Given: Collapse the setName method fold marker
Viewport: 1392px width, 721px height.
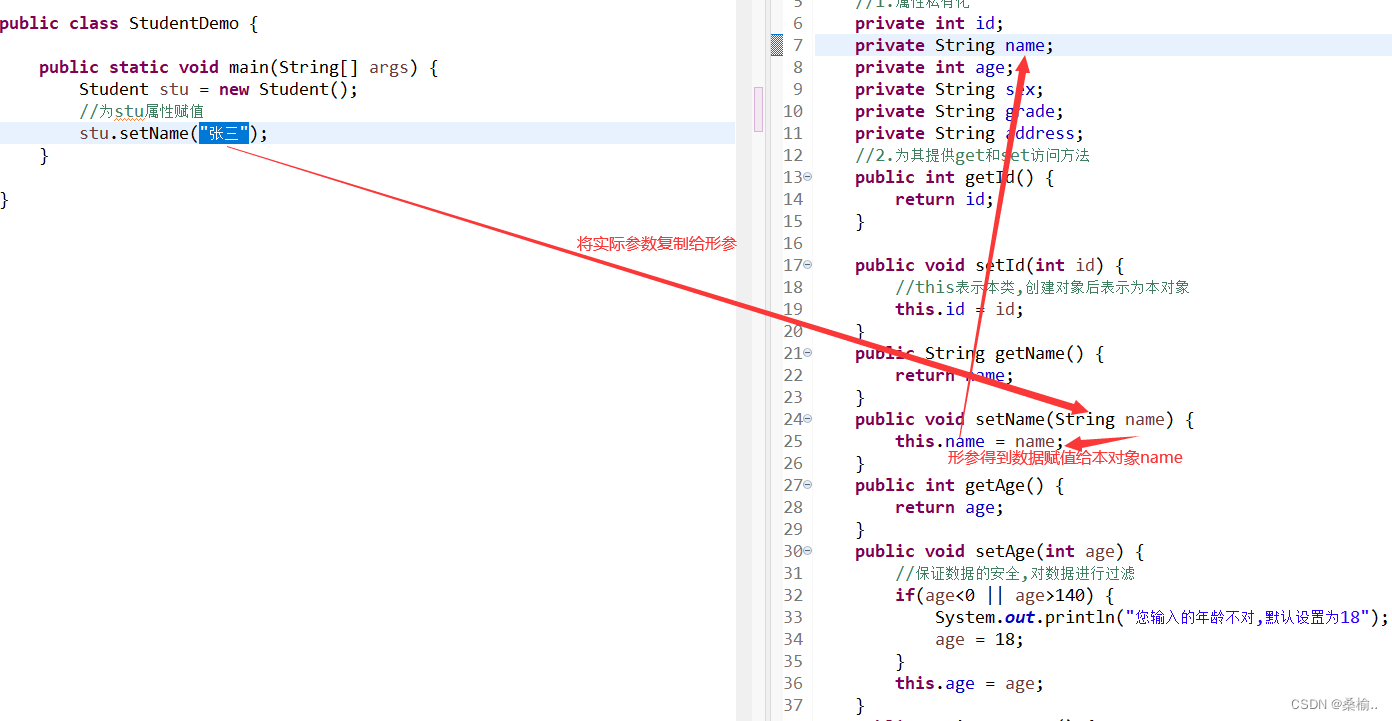Looking at the screenshot, I should [x=807, y=419].
